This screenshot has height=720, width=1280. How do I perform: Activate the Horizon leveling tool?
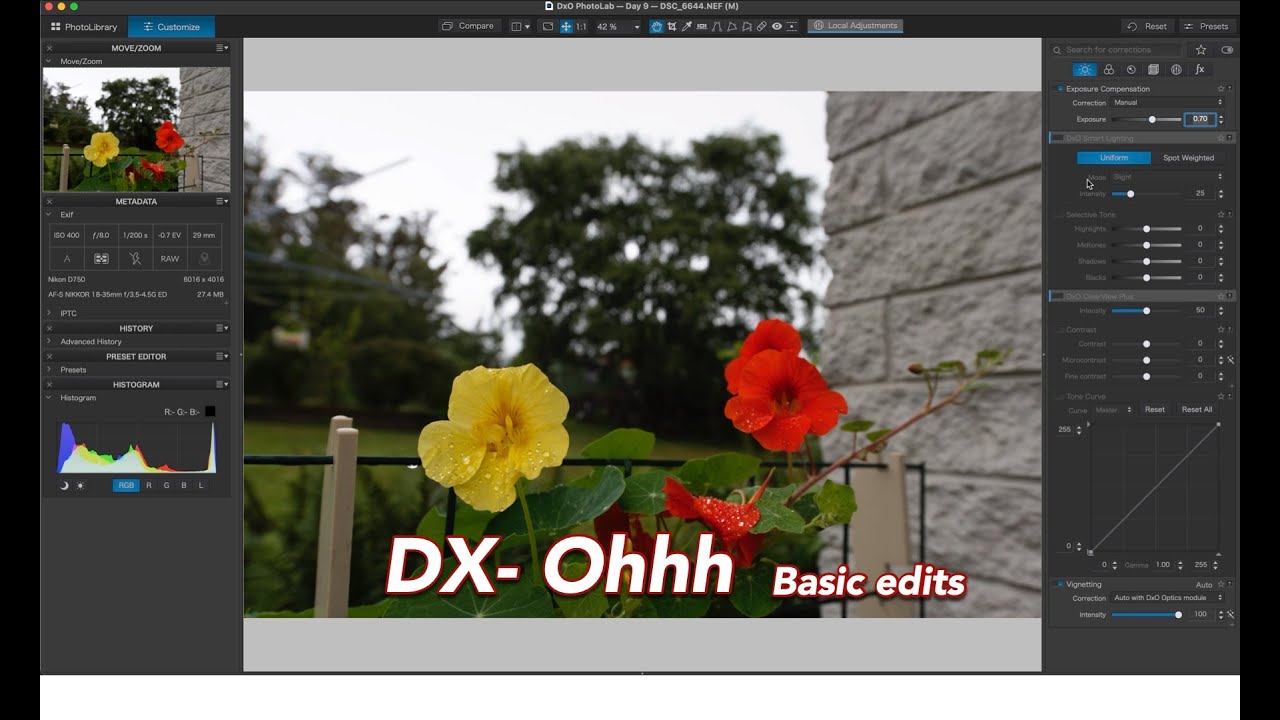701,26
